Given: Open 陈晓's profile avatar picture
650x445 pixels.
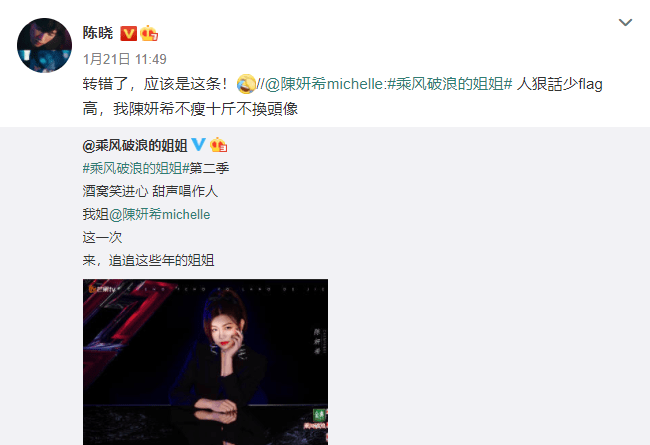Looking at the screenshot, I should [44, 46].
